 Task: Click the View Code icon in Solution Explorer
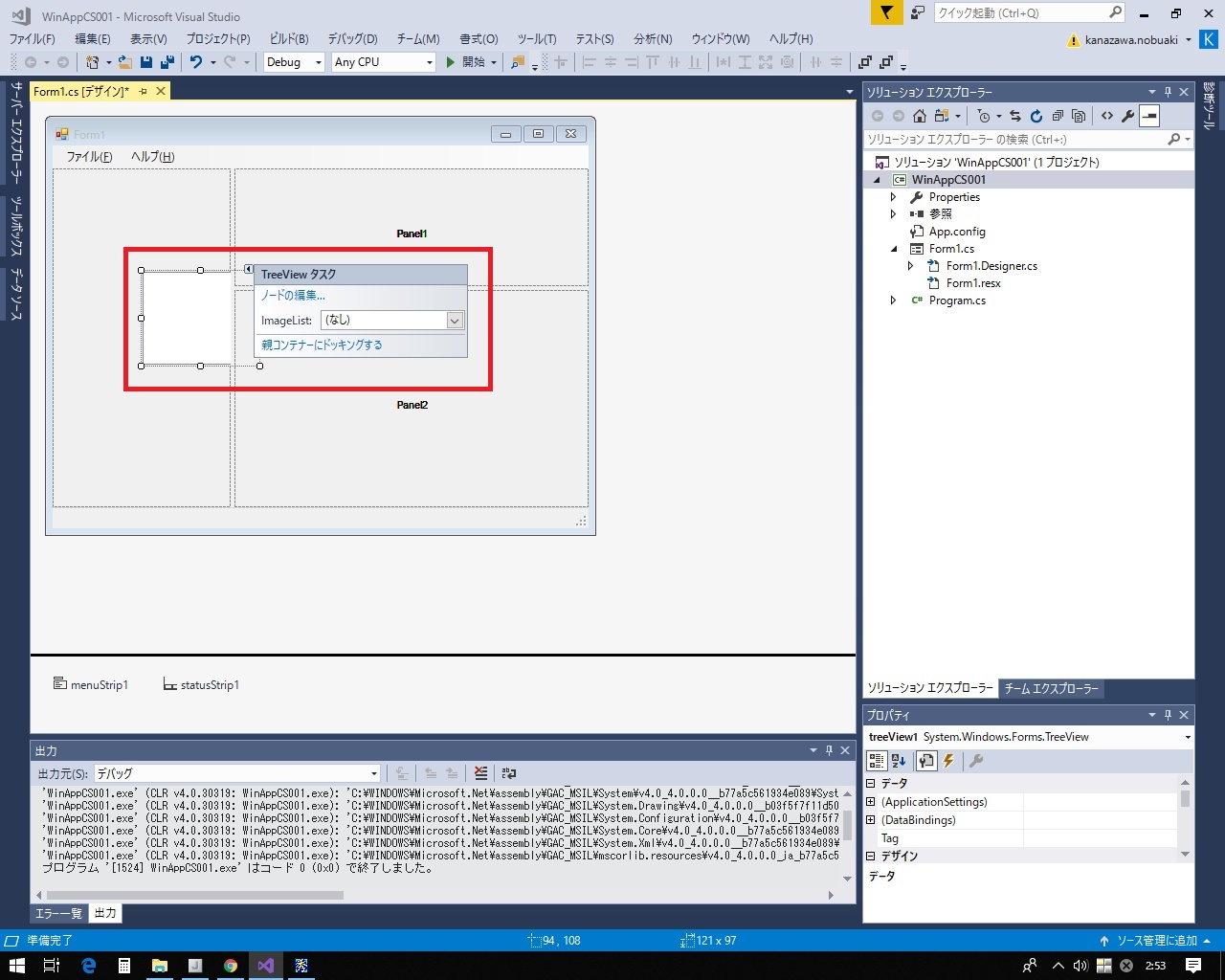tap(1107, 116)
